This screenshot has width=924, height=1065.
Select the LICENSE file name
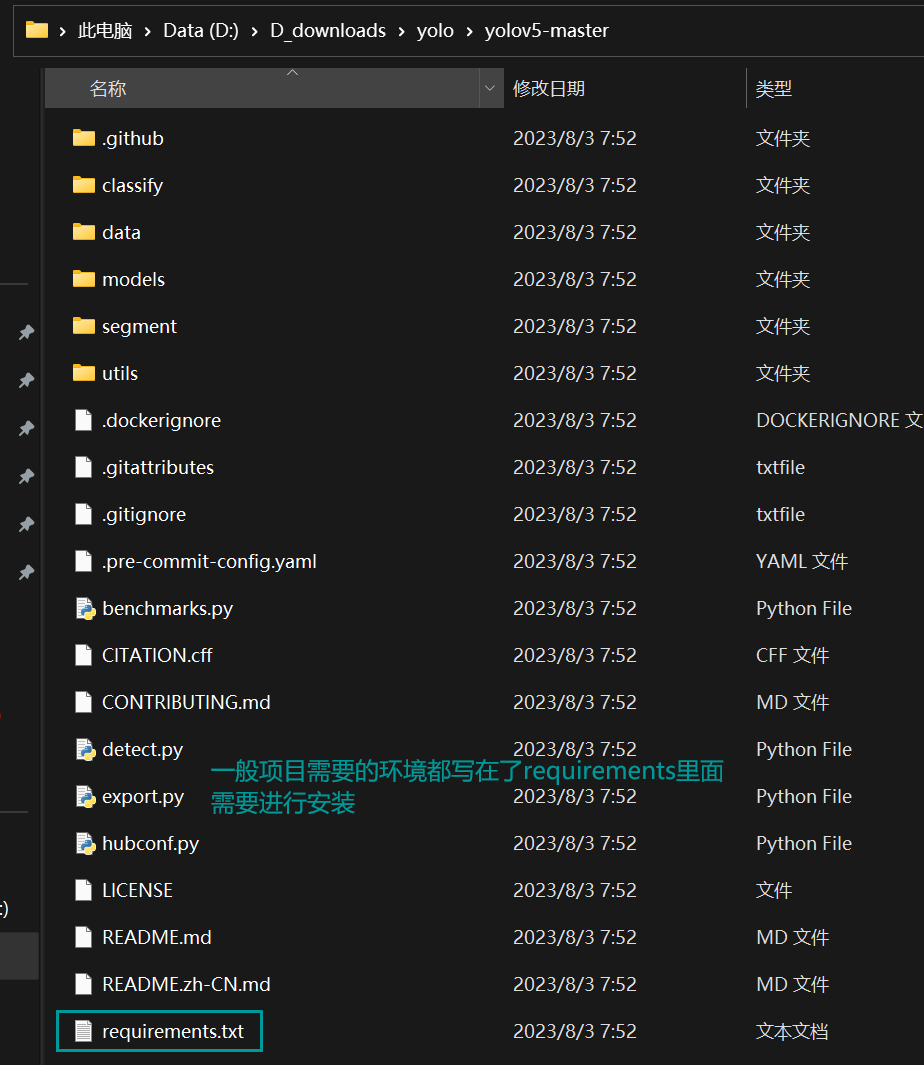coord(138,890)
